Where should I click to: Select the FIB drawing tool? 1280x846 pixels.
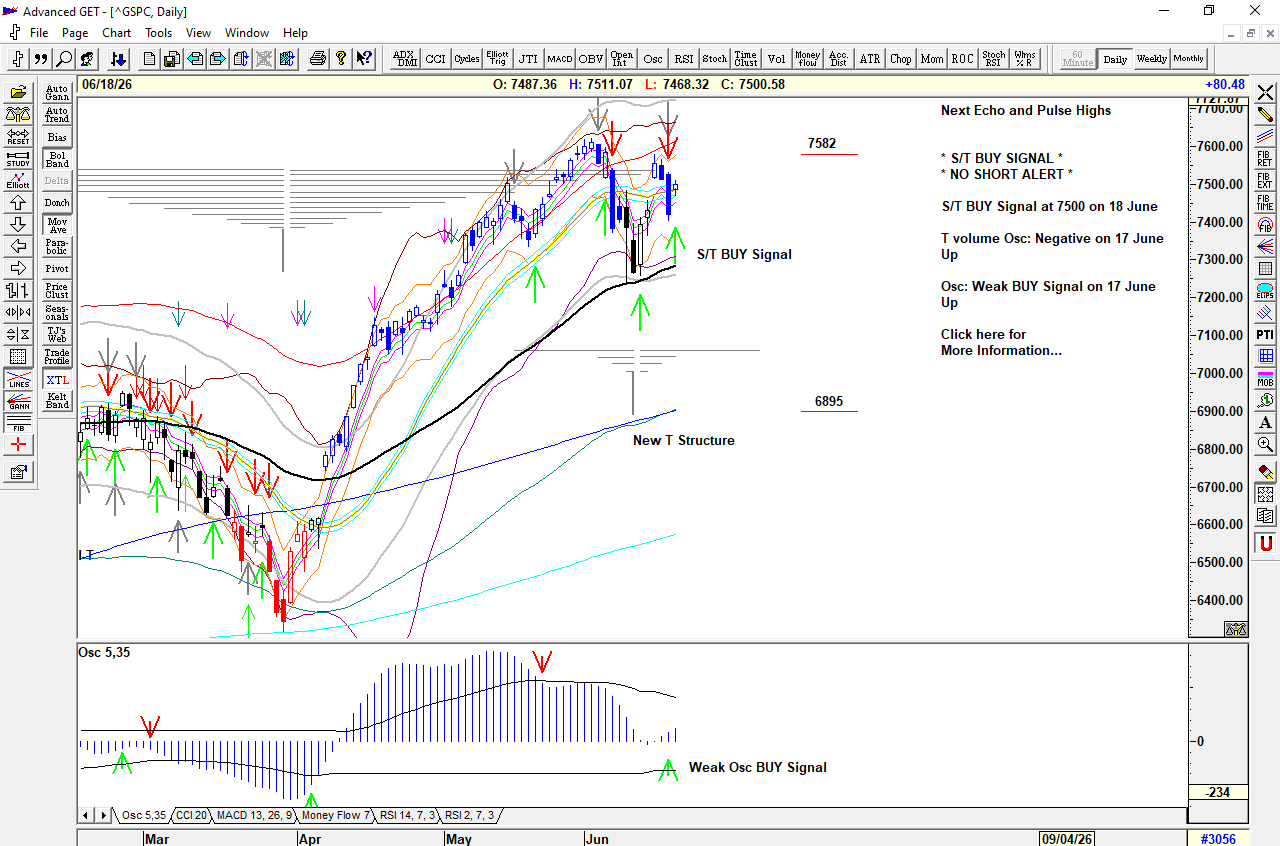(18, 423)
